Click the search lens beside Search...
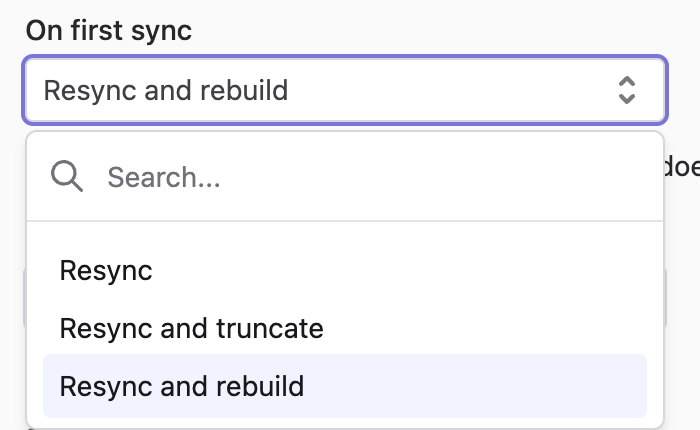 coord(67,177)
